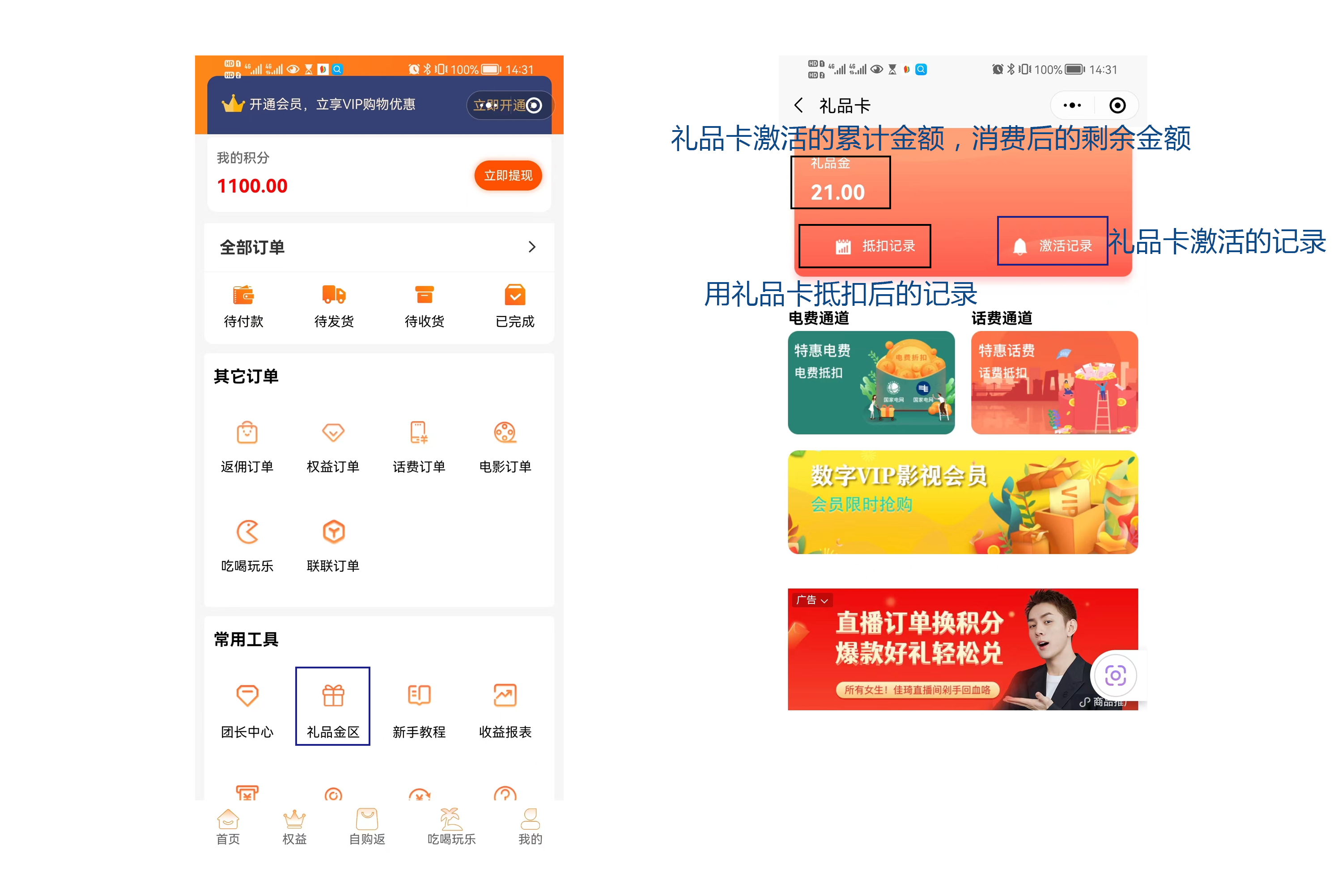Screen dimensions: 1342x896
Task: Open 话费订单 phone icon
Action: click(419, 432)
